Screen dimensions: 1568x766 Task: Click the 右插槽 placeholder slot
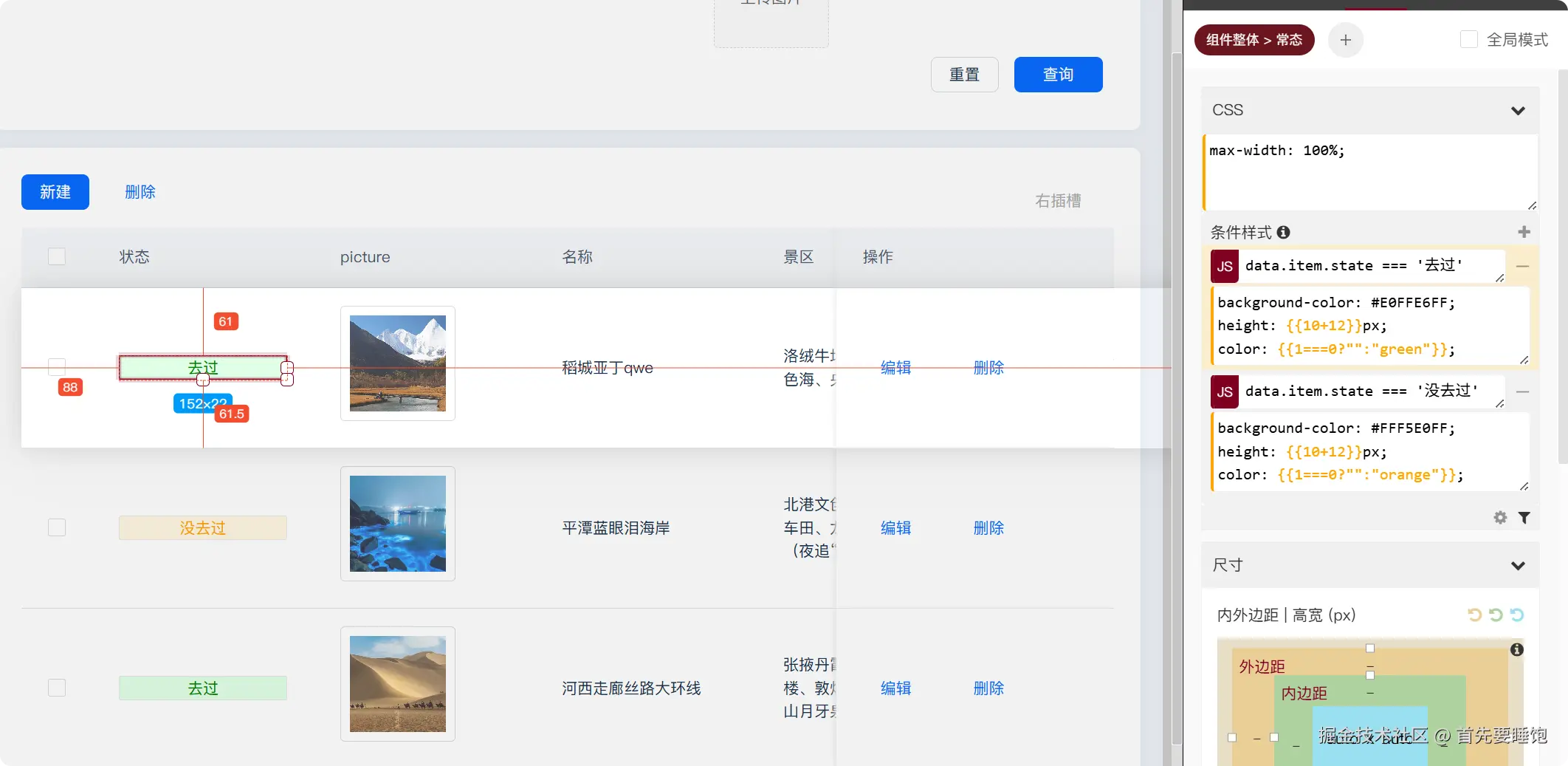coord(1058,201)
